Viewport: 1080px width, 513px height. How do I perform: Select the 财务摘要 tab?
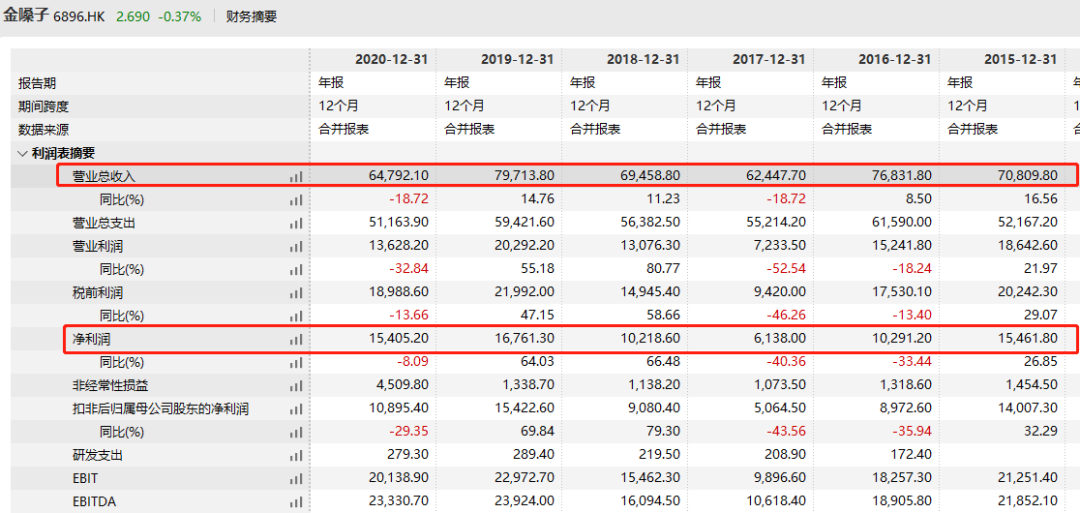pos(251,17)
